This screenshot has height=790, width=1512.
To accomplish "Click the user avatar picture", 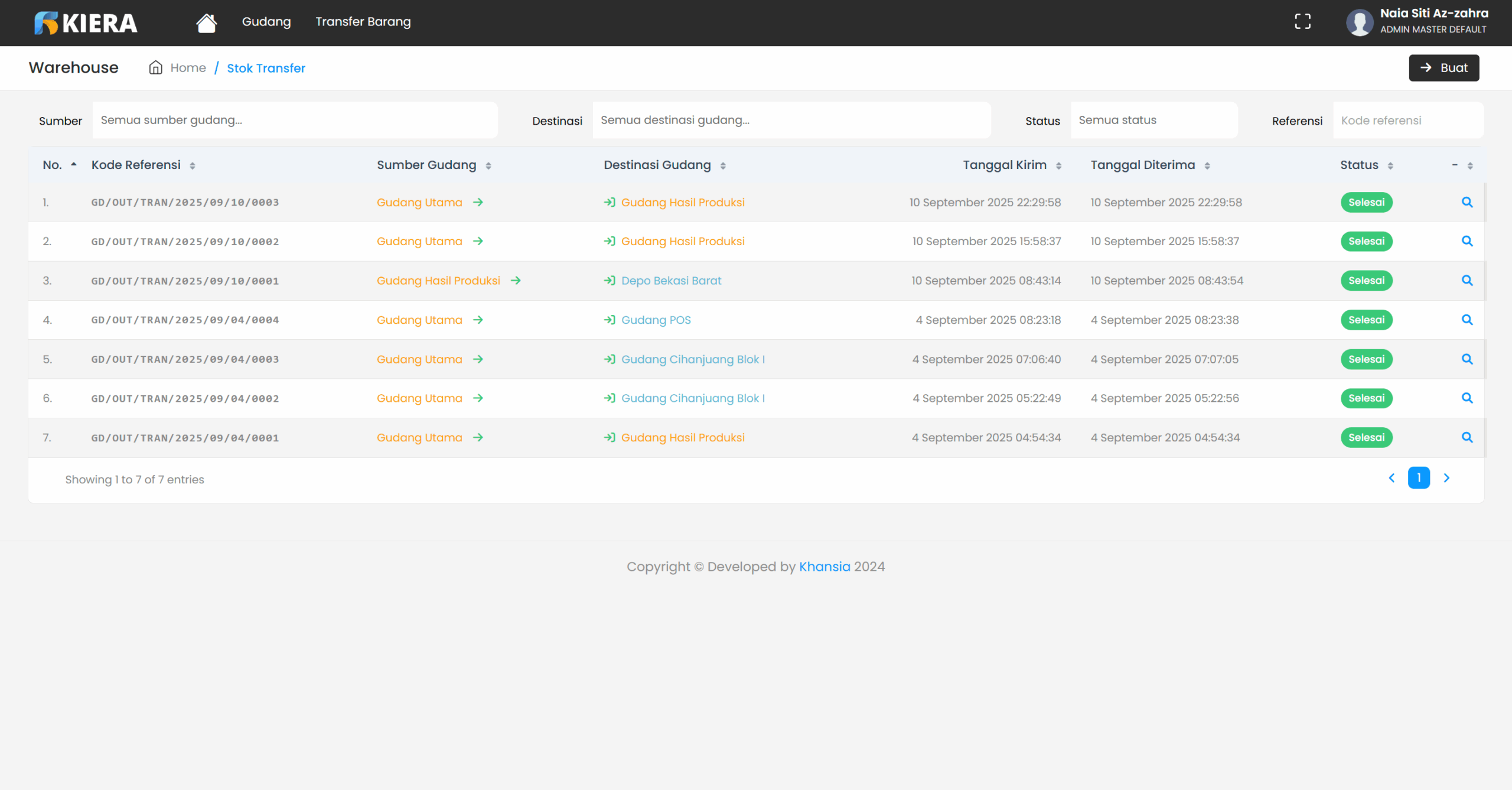I will click(x=1359, y=22).
